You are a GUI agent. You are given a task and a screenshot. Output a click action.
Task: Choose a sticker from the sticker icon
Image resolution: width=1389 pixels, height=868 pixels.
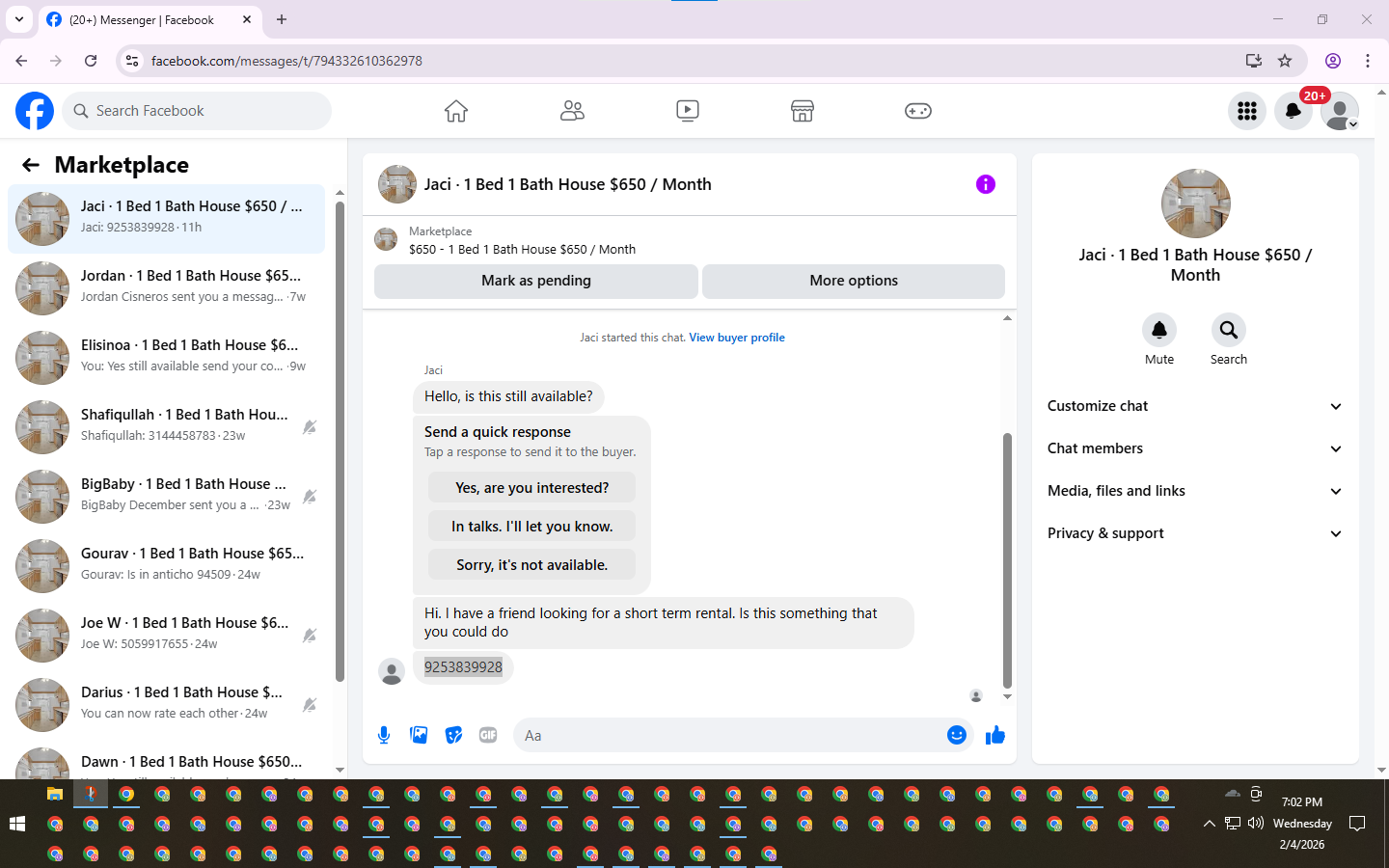tap(453, 735)
